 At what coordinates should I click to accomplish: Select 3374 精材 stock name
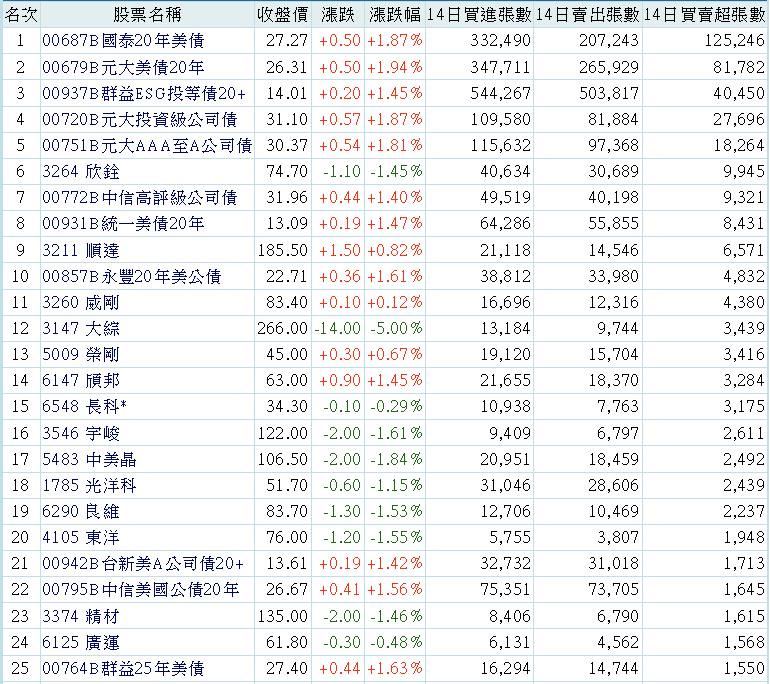tap(81, 616)
